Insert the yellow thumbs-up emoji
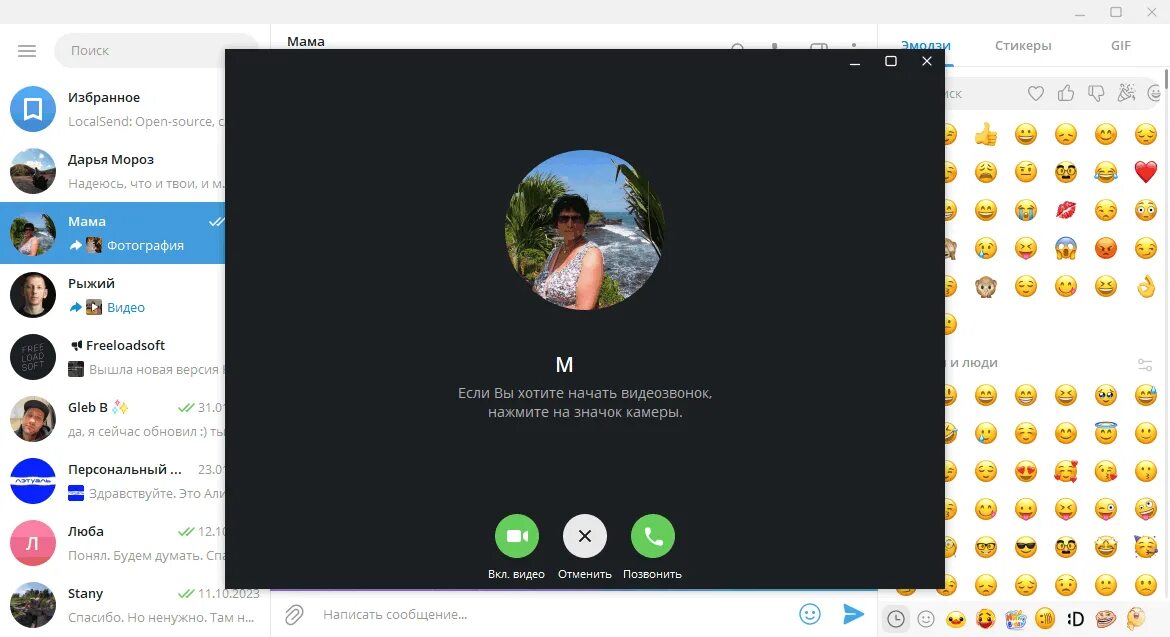The height and width of the screenshot is (637, 1170). click(x=986, y=134)
